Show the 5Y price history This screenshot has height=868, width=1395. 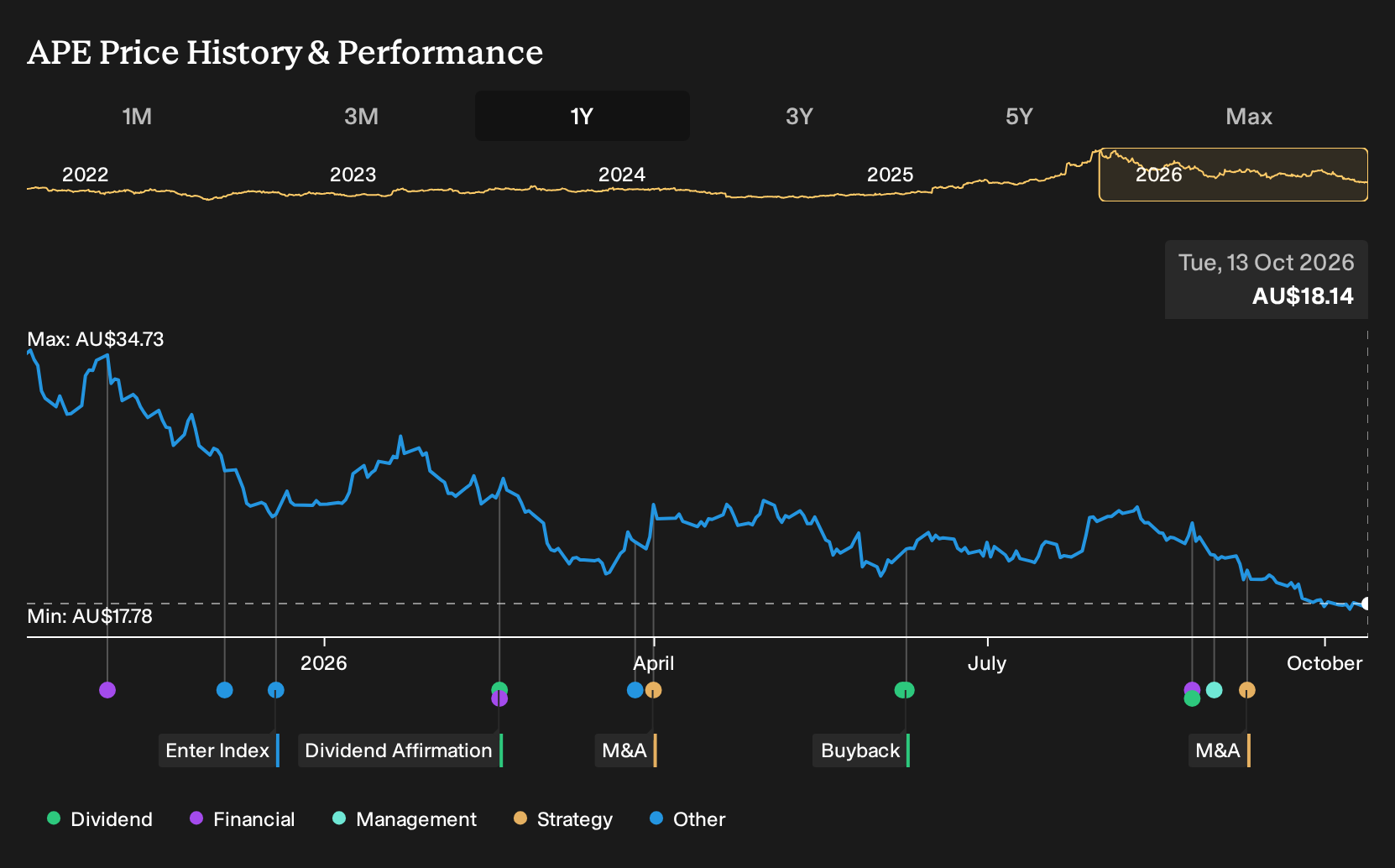click(x=1019, y=116)
